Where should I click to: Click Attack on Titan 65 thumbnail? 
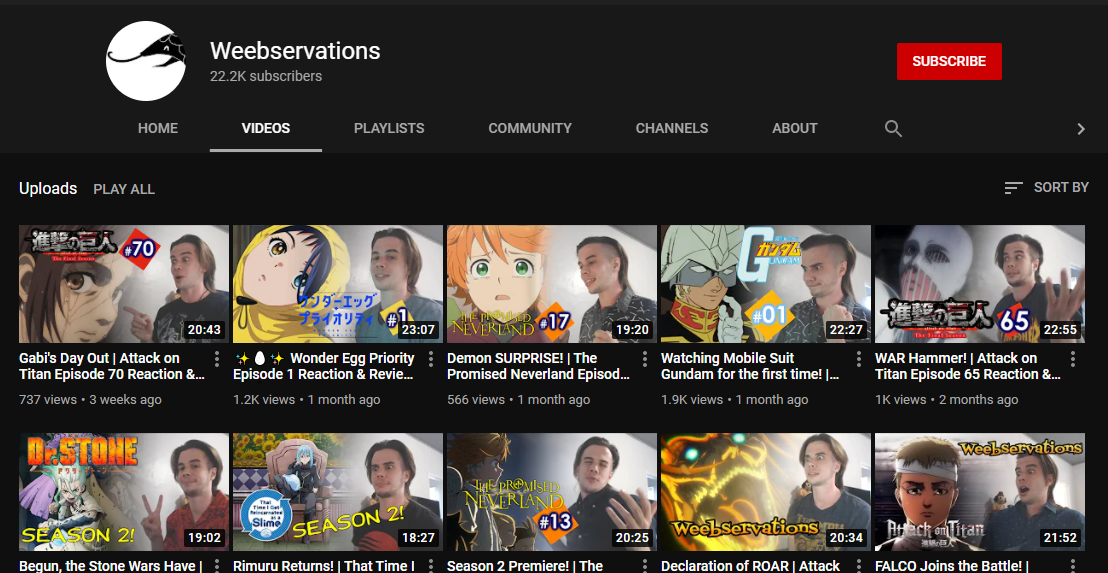point(980,284)
